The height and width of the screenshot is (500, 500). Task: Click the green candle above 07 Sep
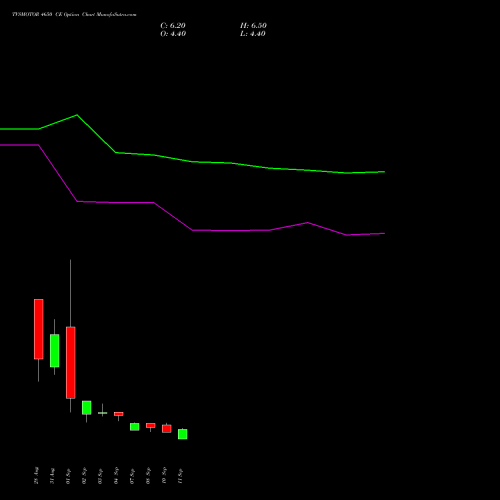click(x=135, y=427)
